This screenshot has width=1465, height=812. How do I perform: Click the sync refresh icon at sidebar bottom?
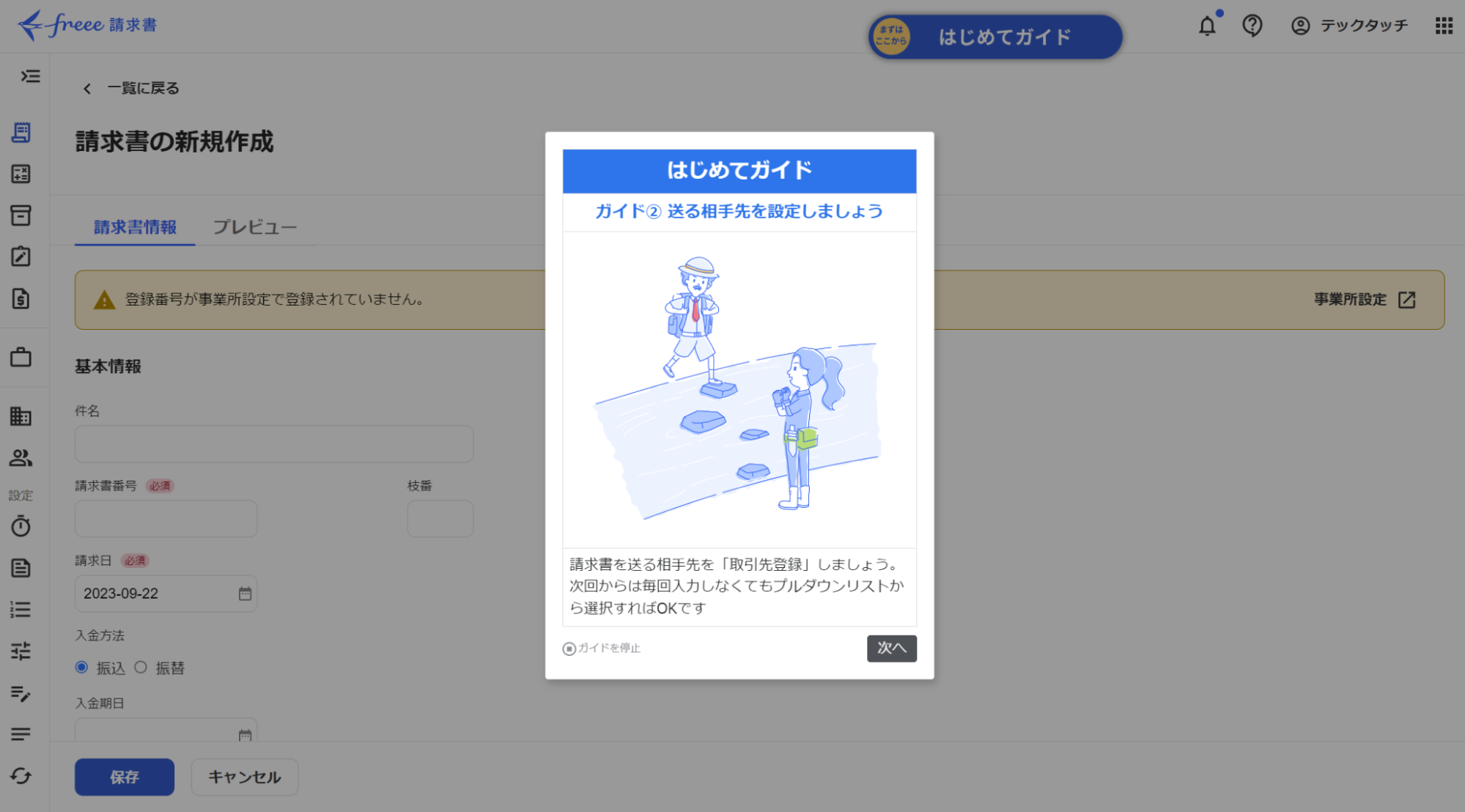(x=21, y=777)
